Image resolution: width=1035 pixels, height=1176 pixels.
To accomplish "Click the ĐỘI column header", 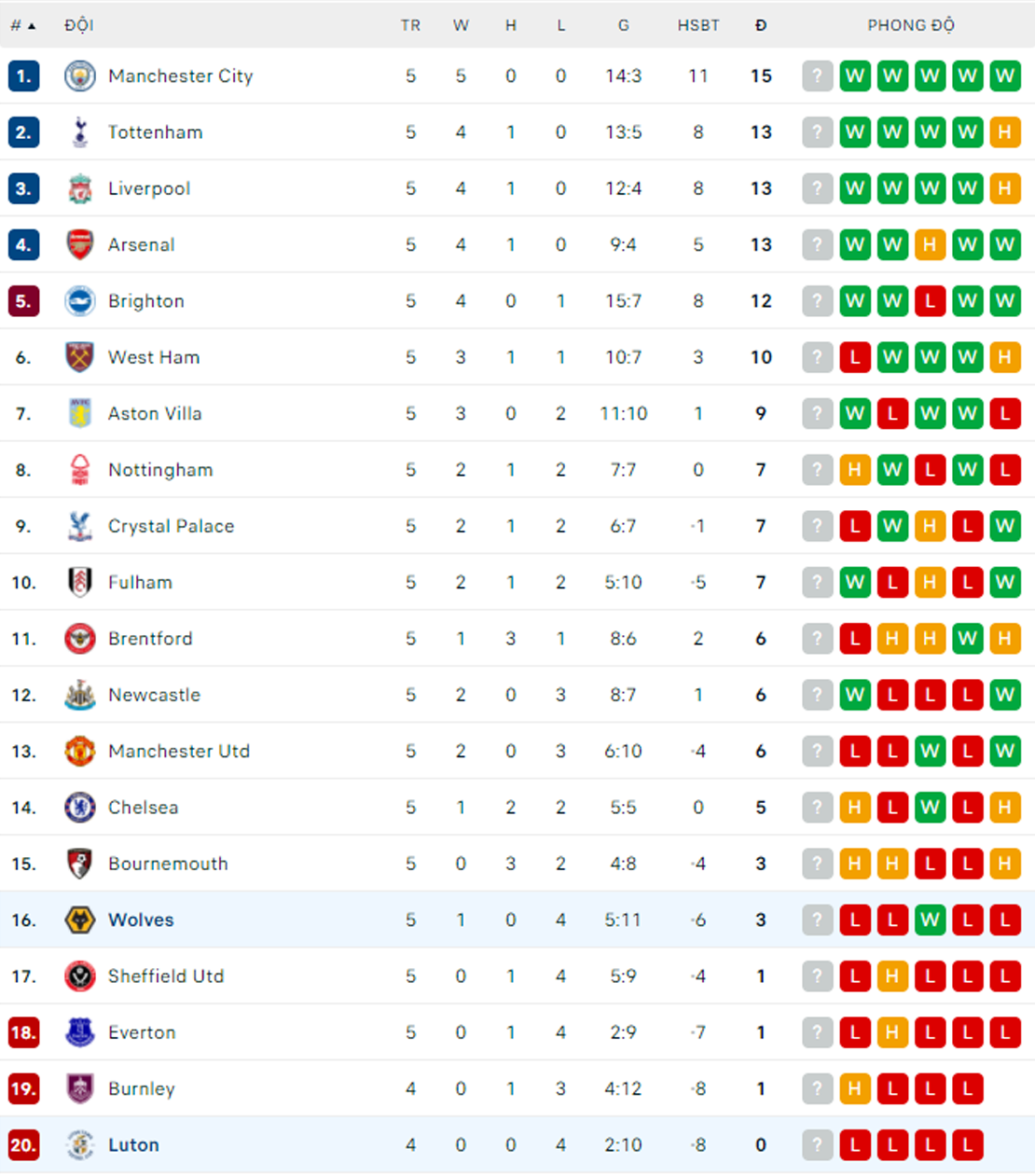I will 79,25.
